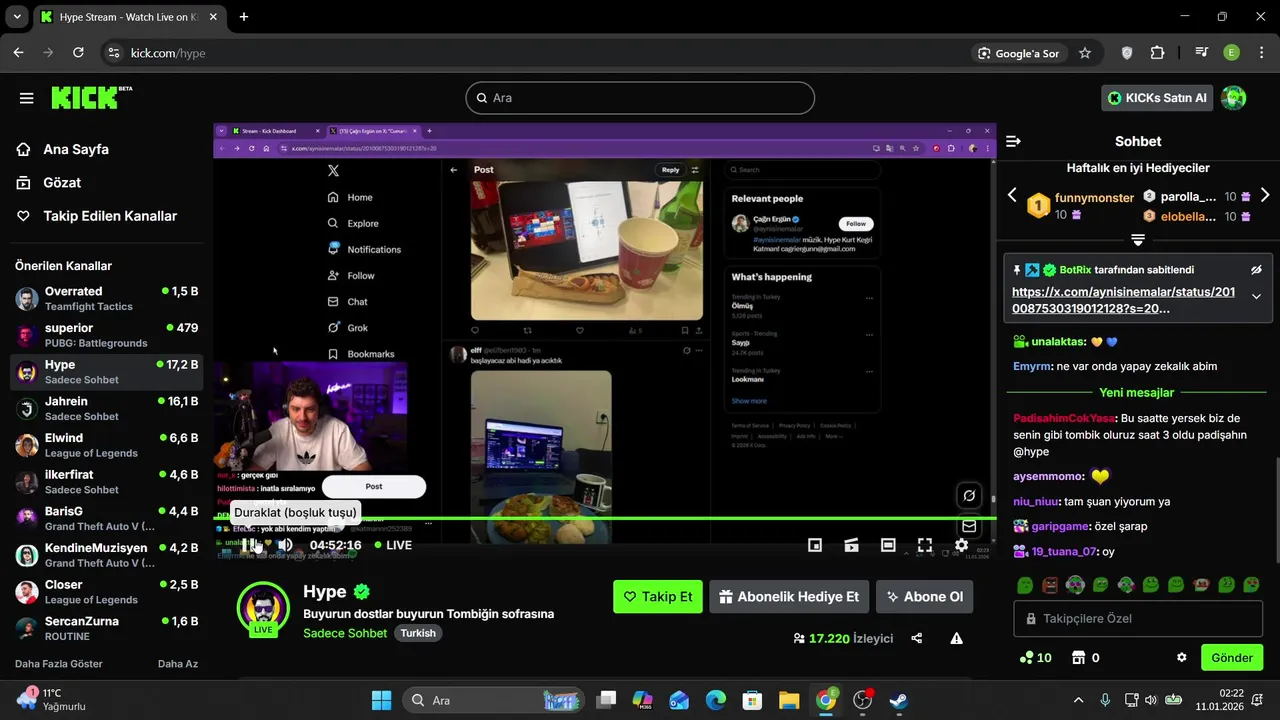
Task: Seek on the green stream progress bar
Action: (x=605, y=518)
